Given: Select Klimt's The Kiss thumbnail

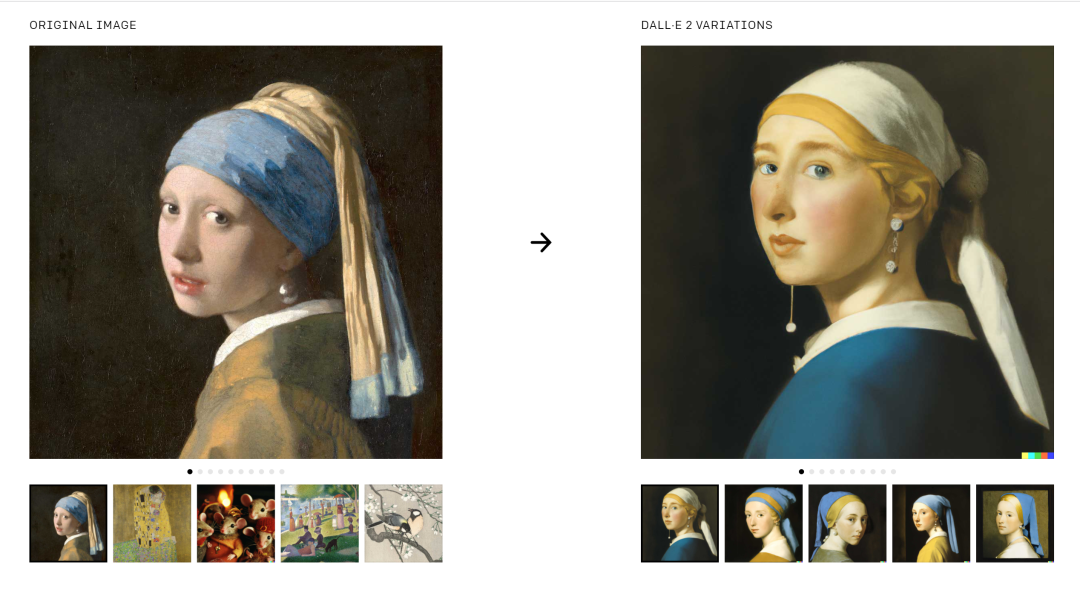Looking at the screenshot, I should [x=152, y=523].
